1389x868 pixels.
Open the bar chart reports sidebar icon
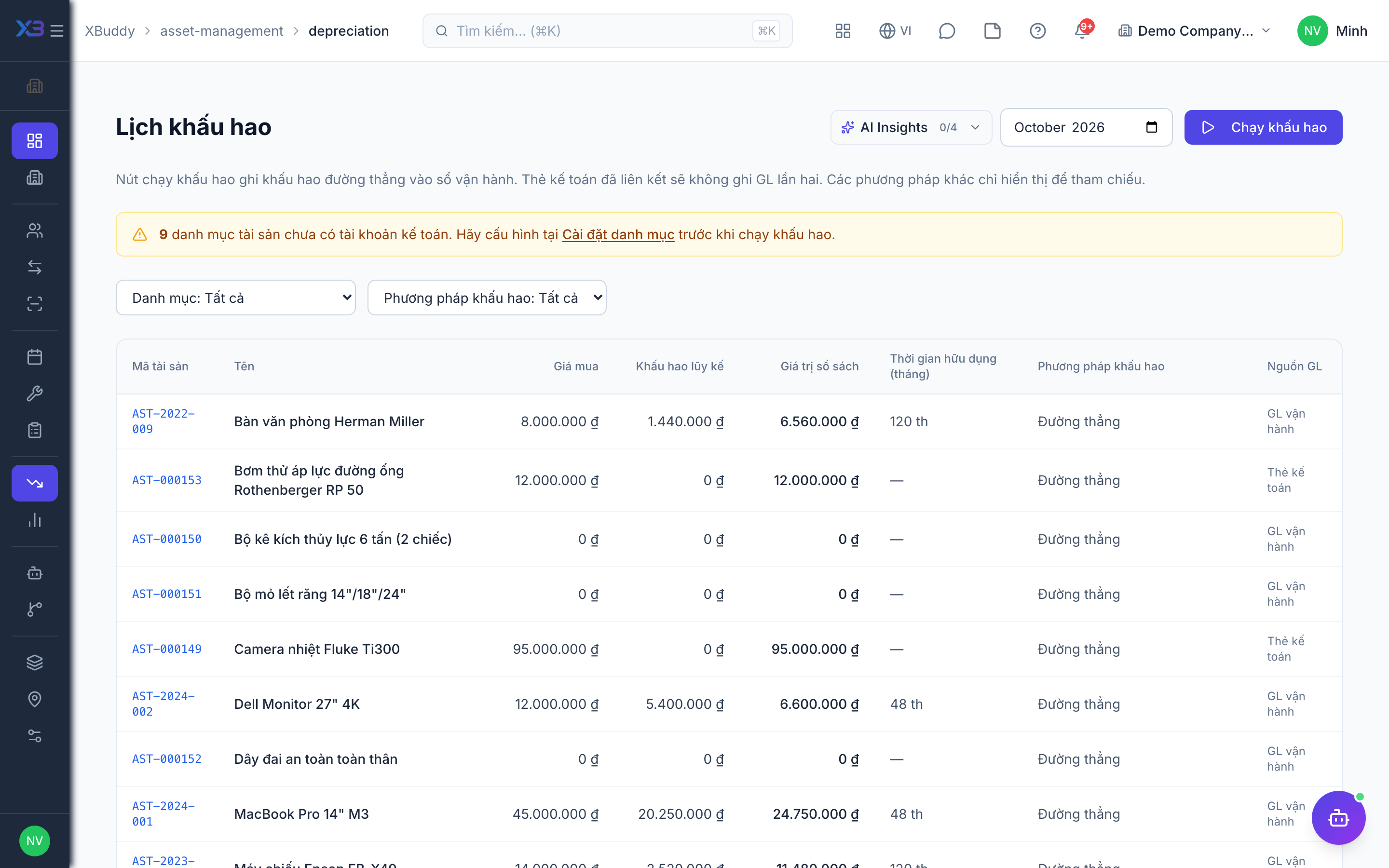tap(34, 520)
